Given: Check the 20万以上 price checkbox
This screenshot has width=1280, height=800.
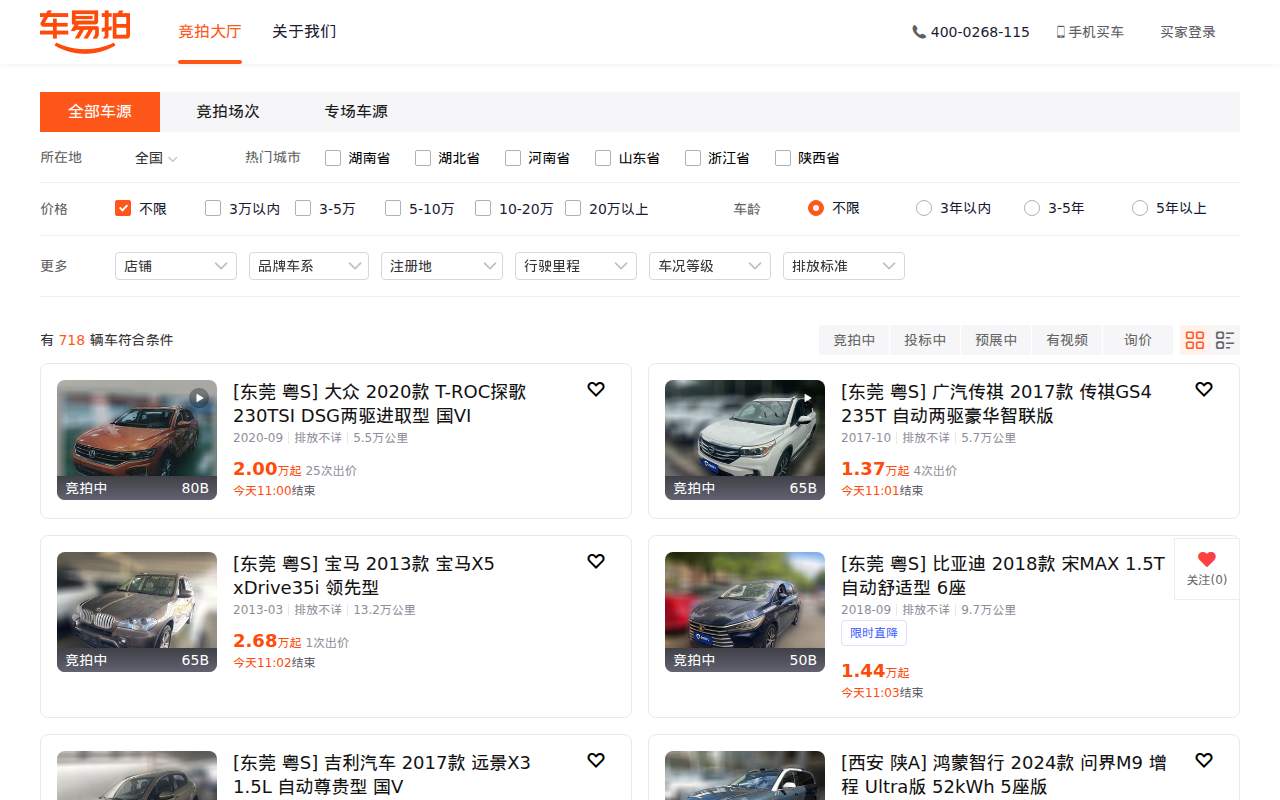Looking at the screenshot, I should [x=573, y=208].
